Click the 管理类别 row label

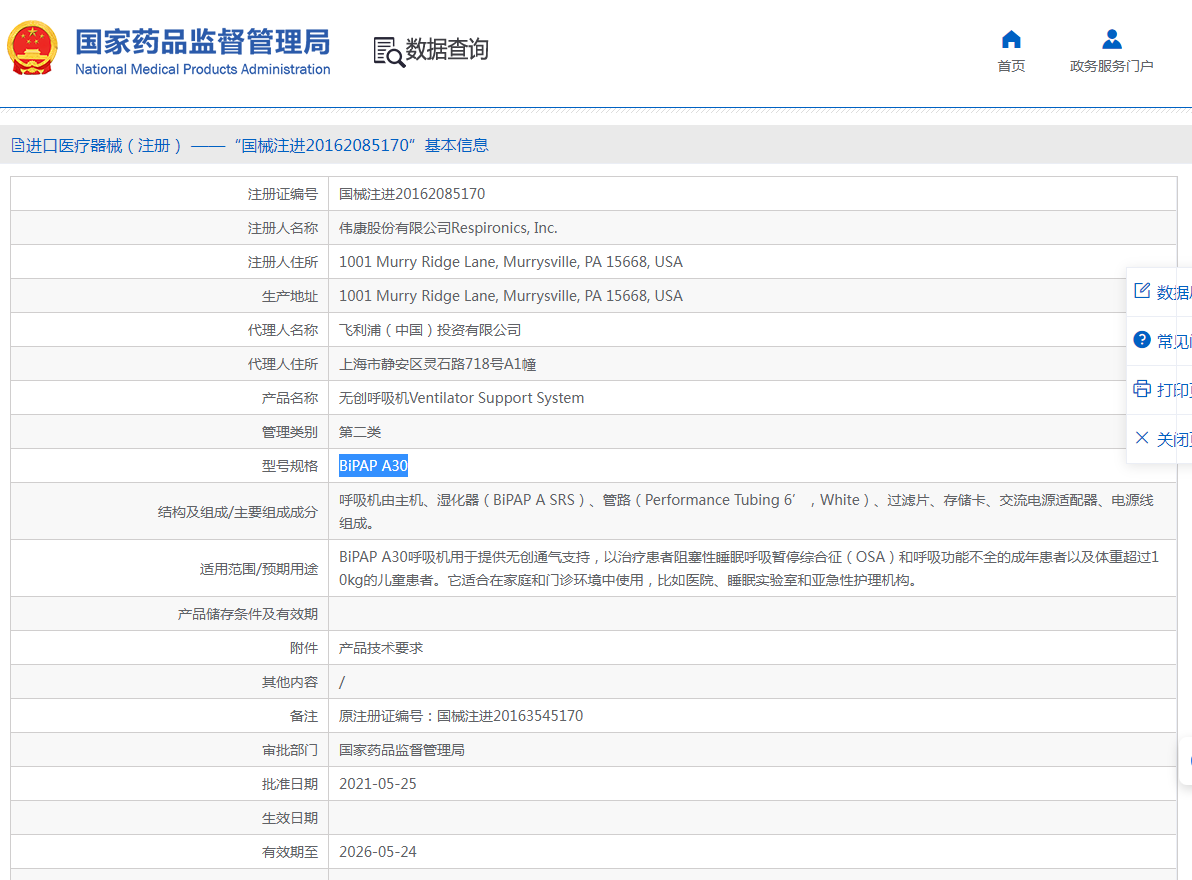(x=290, y=432)
